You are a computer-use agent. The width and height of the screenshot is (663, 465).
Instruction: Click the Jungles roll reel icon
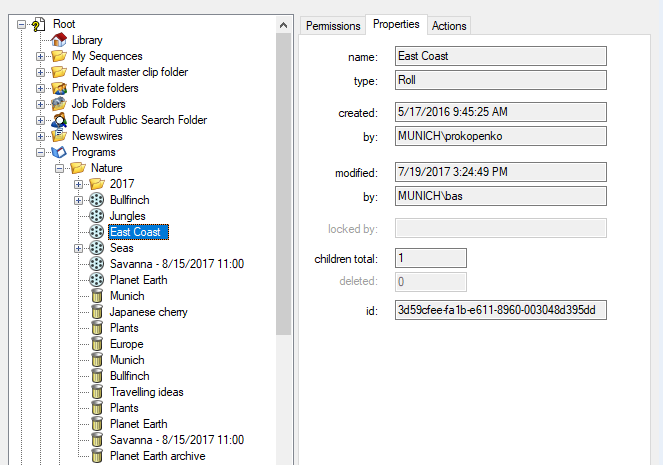click(96, 216)
